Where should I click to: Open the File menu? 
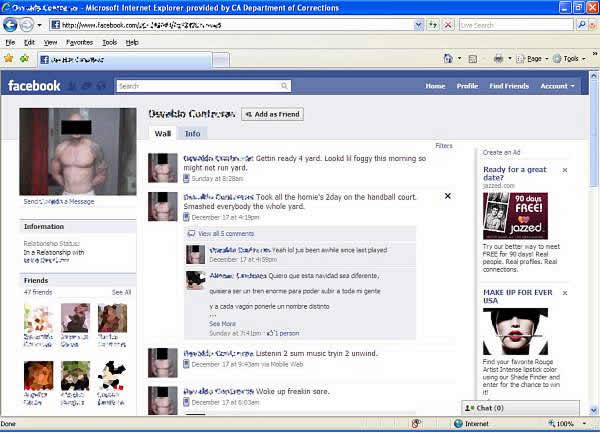click(x=10, y=42)
